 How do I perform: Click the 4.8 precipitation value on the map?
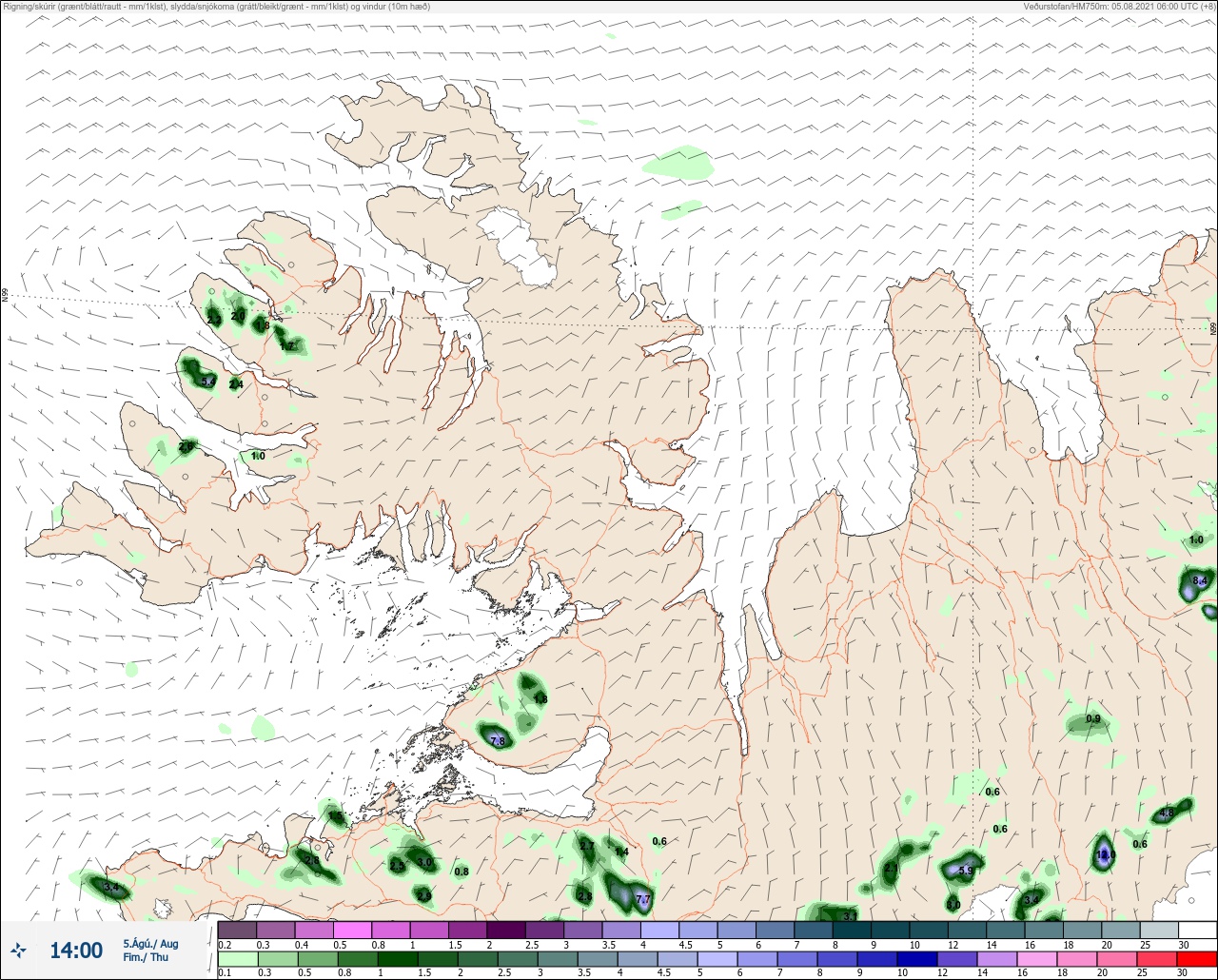pyautogui.click(x=1166, y=813)
